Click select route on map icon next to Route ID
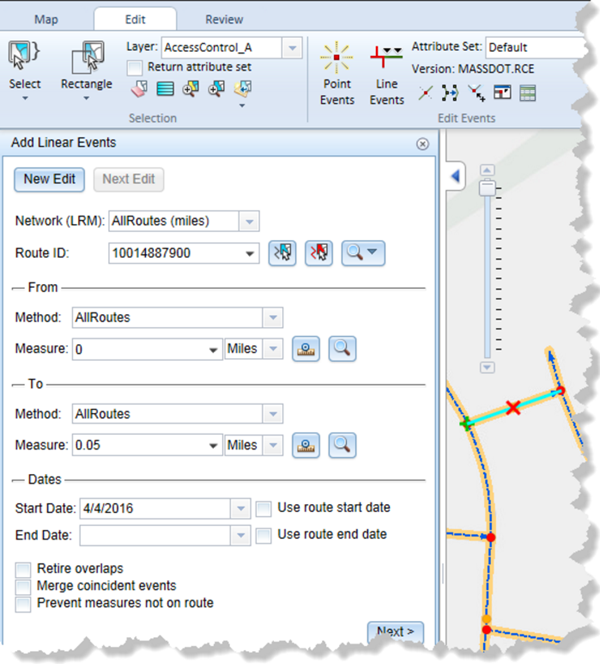This screenshot has width=600, height=664. coord(282,254)
